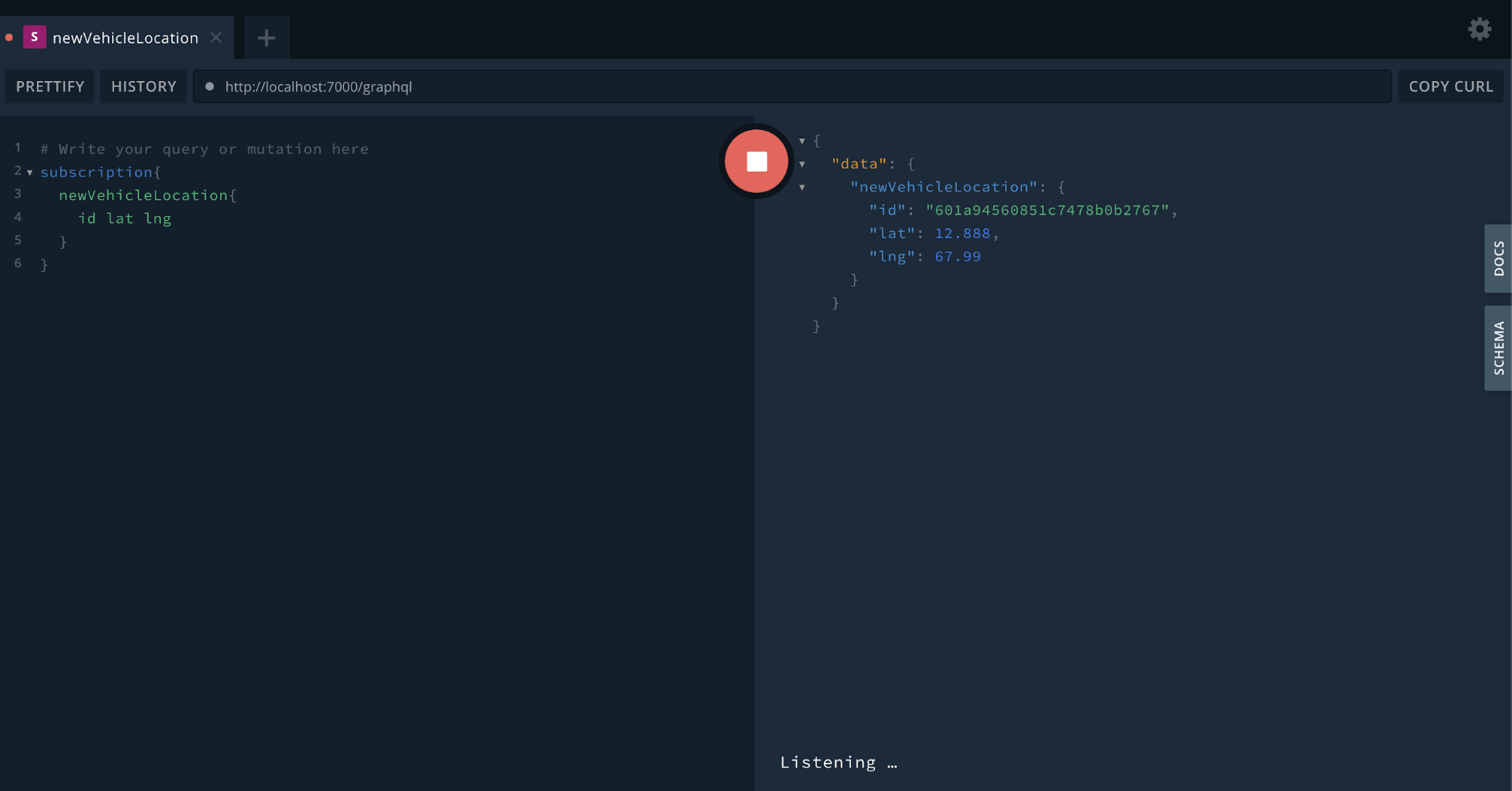Image resolution: width=1512 pixels, height=791 pixels.
Task: Click the endpoint status circle in URL bar
Action: coord(210,86)
